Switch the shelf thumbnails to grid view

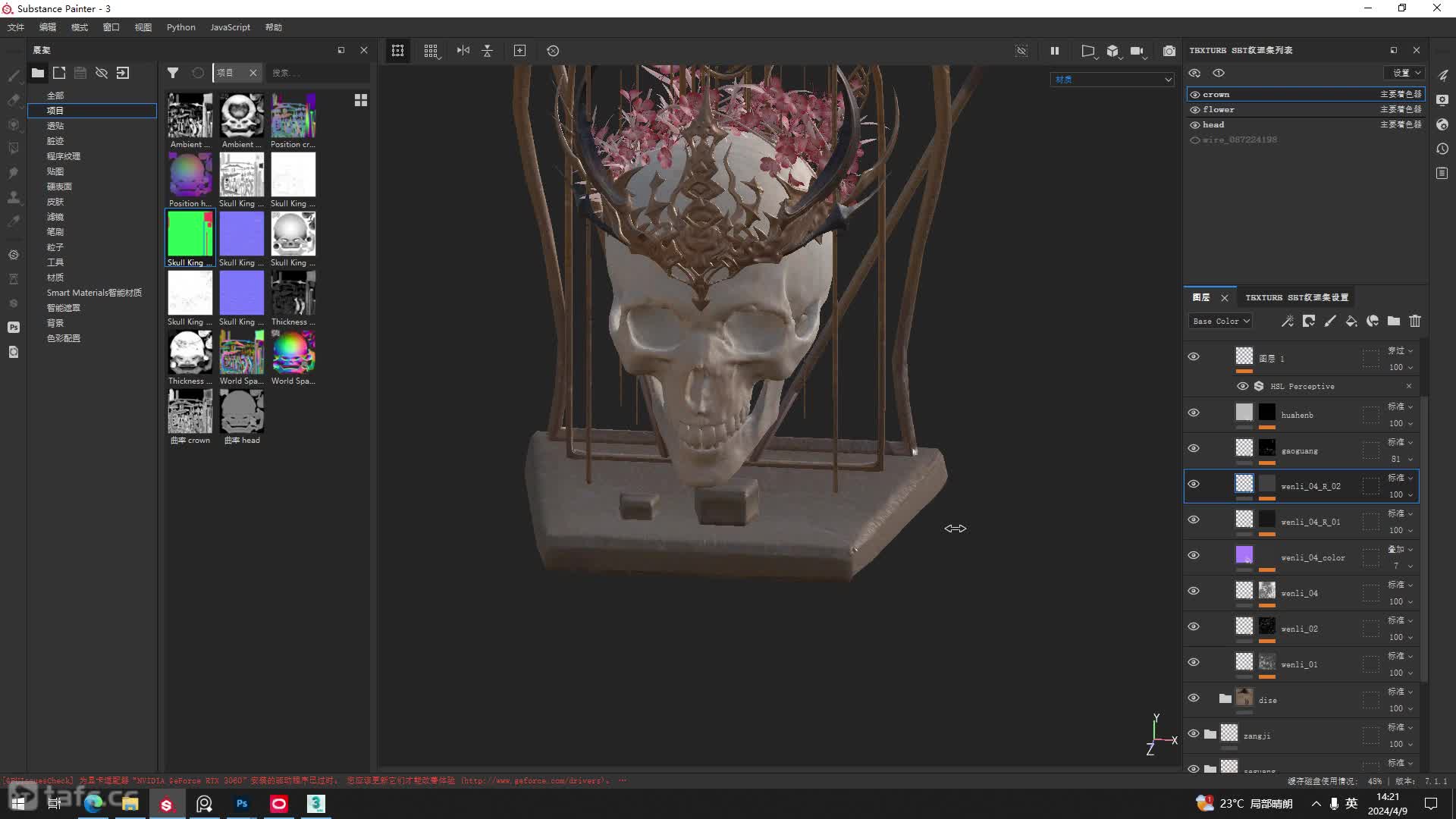361,100
